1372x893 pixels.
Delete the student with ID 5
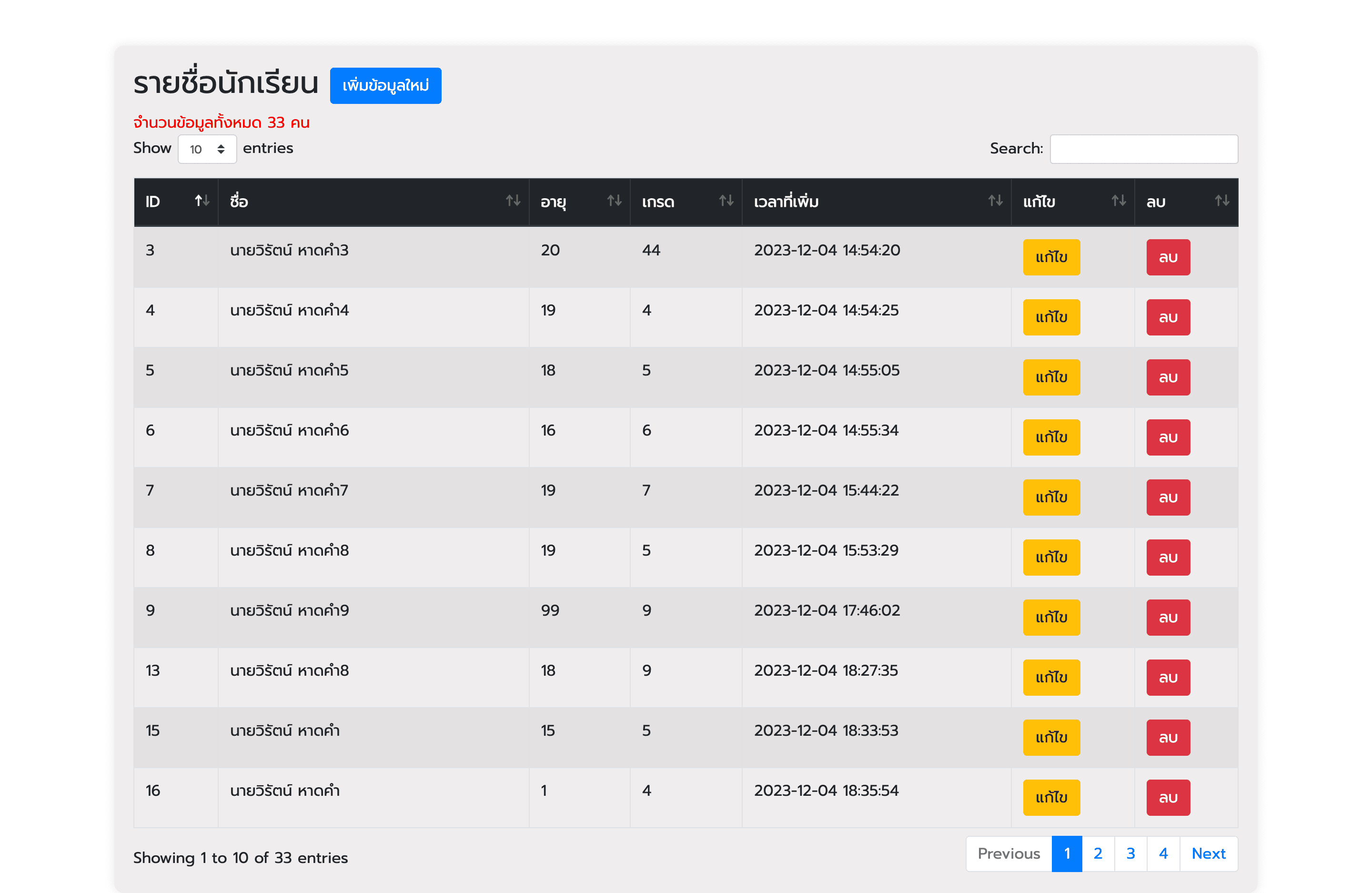pos(1167,377)
